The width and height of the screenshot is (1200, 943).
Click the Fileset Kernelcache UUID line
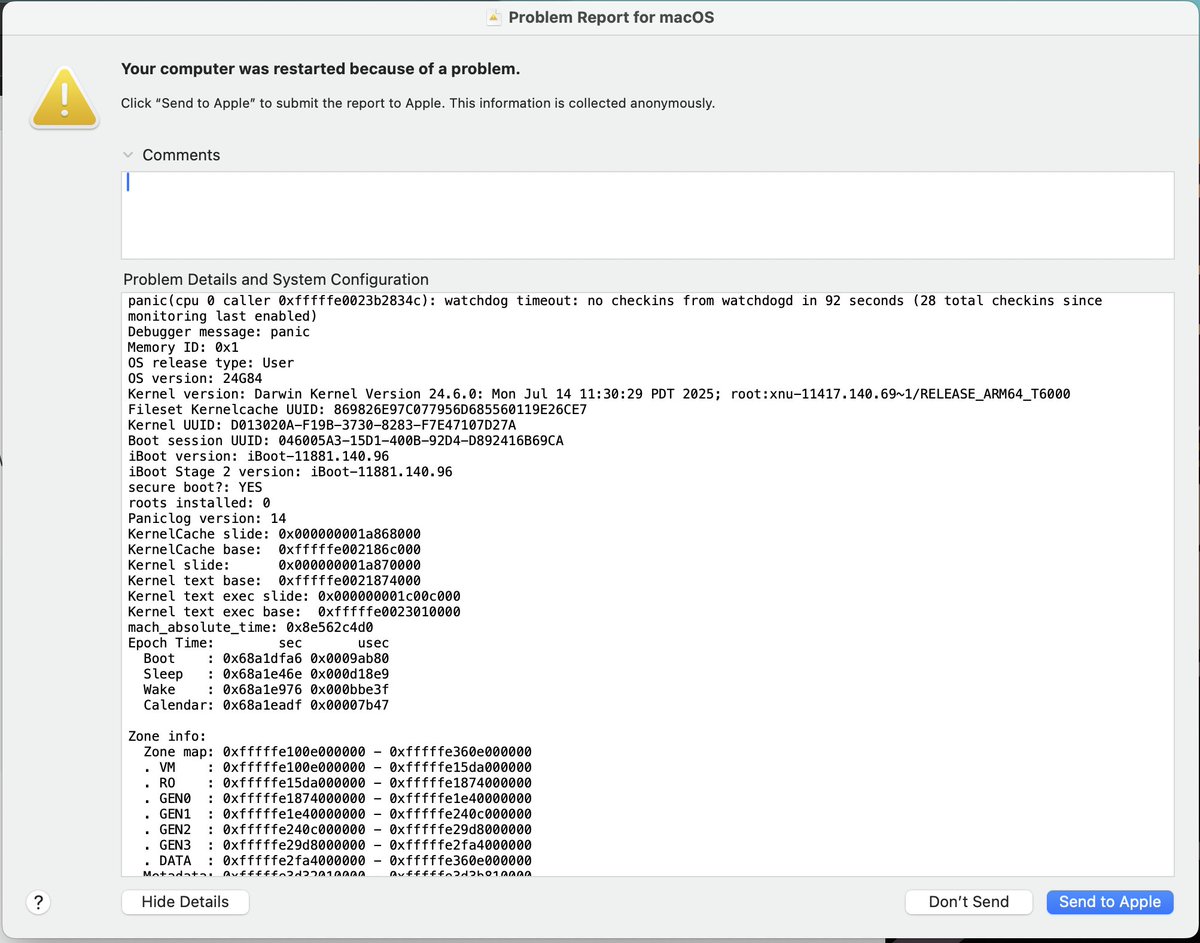click(x=357, y=409)
